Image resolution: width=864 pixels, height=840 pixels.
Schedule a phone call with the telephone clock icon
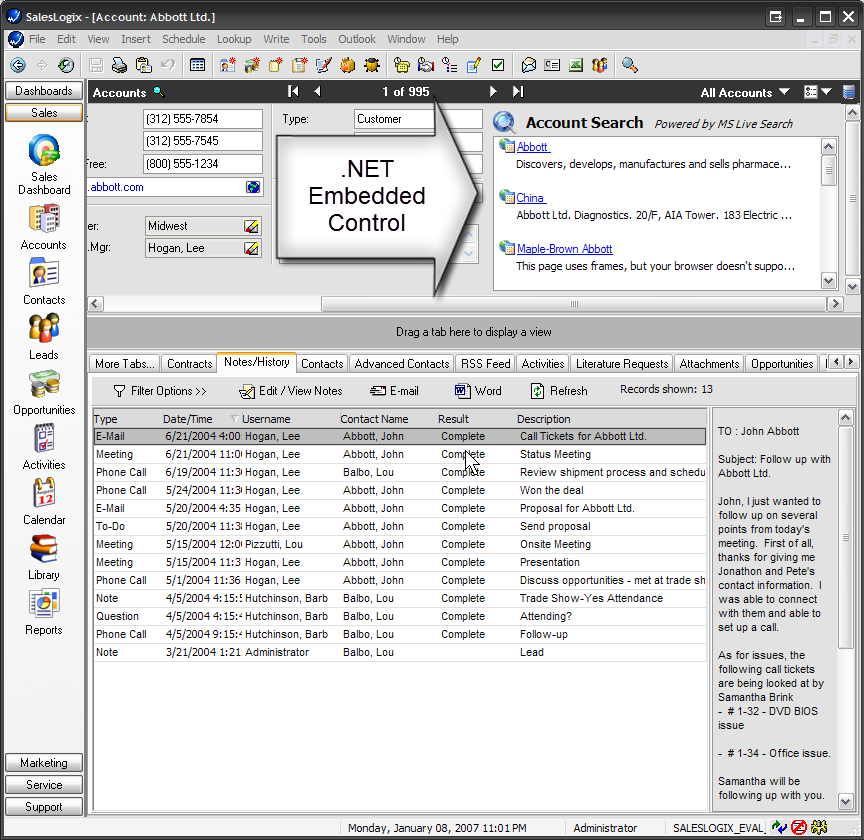pos(402,65)
